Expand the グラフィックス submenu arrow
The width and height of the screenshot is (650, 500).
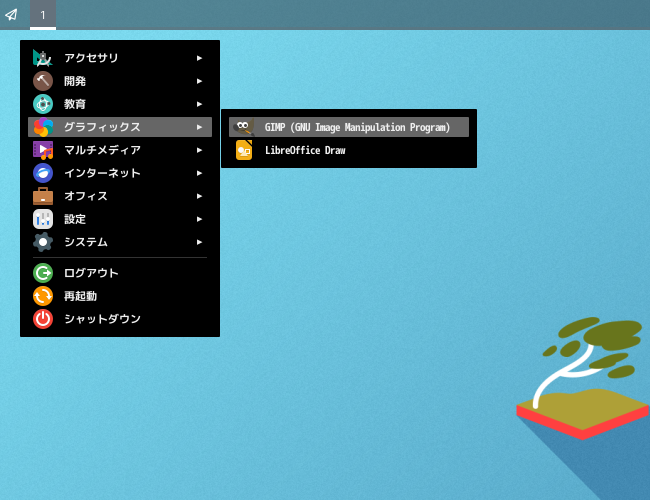pos(199,127)
